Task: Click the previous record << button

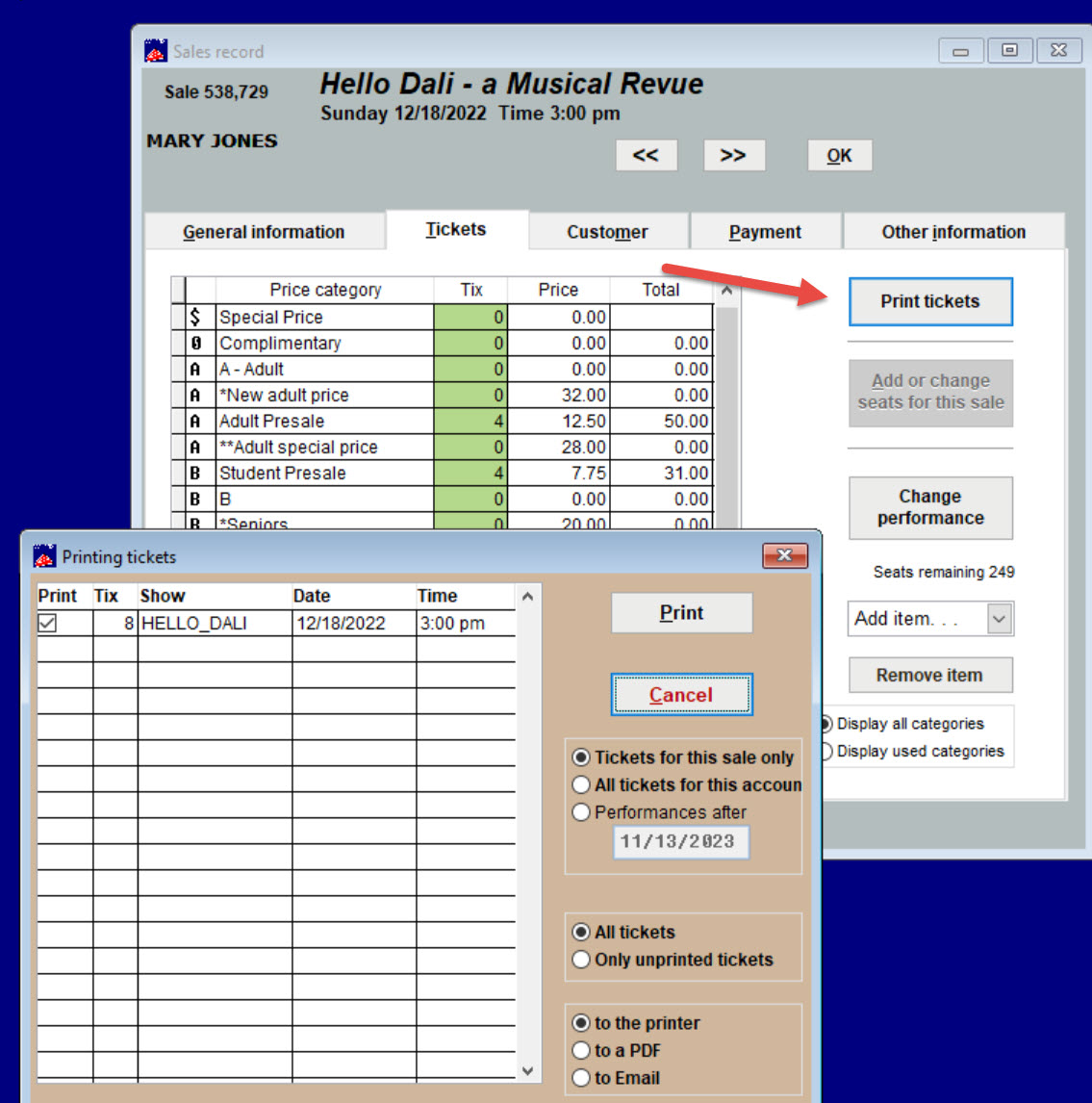Action: (x=646, y=156)
